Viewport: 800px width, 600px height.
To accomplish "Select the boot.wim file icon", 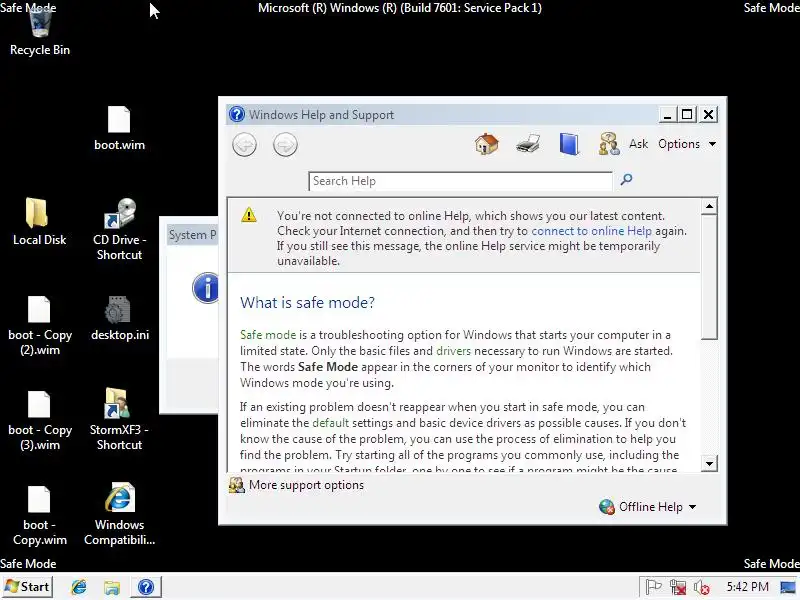I will [119, 128].
